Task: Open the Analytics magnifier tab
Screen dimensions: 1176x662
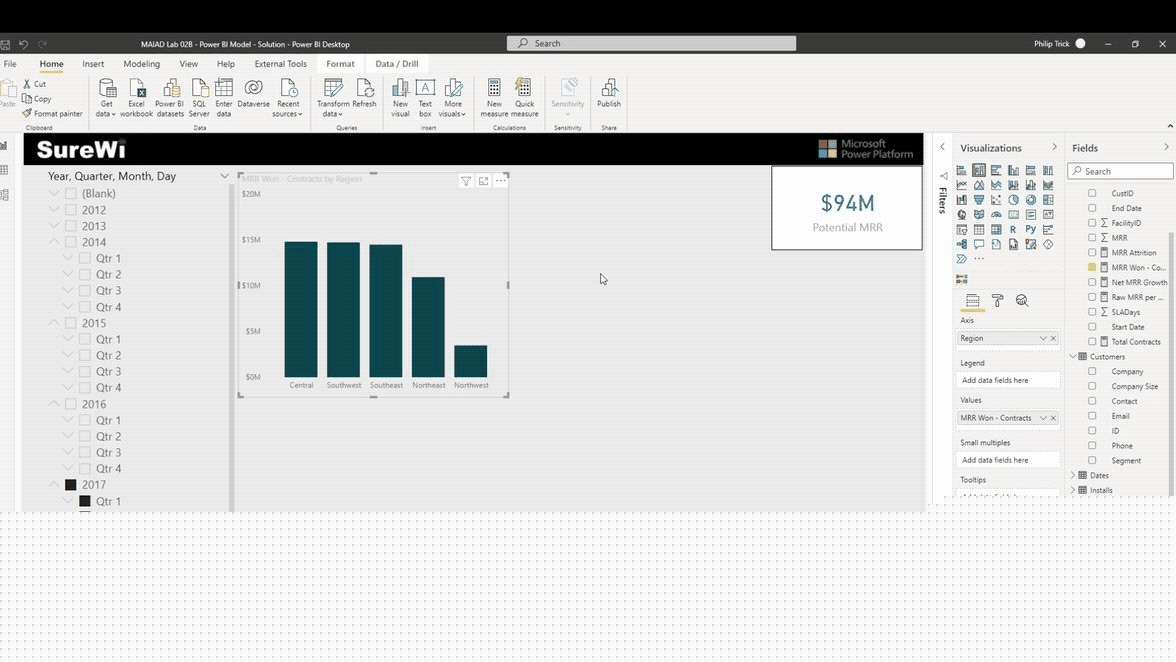Action: click(1022, 301)
